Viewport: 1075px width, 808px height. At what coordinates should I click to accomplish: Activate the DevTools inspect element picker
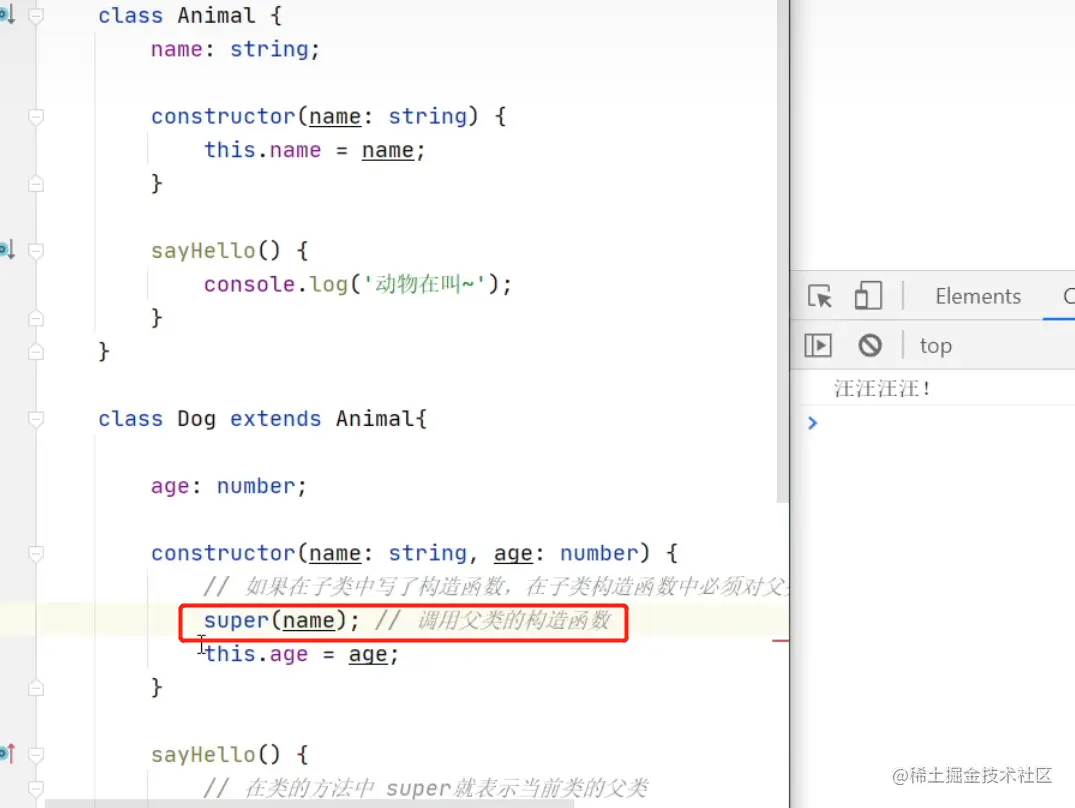(x=819, y=297)
